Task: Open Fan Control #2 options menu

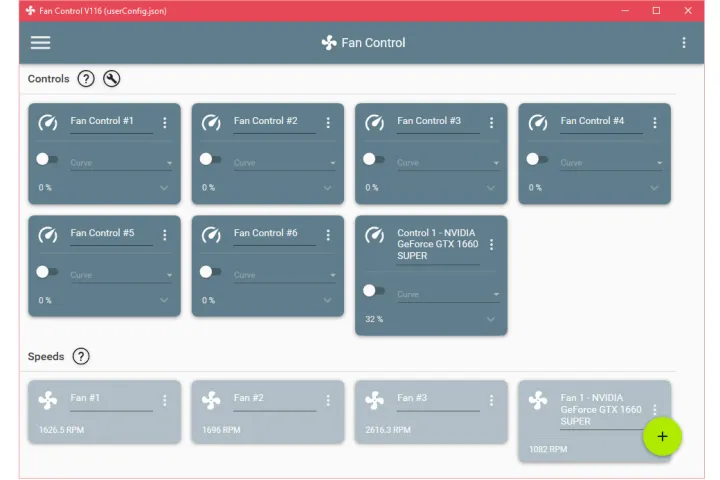Action: pos(328,123)
